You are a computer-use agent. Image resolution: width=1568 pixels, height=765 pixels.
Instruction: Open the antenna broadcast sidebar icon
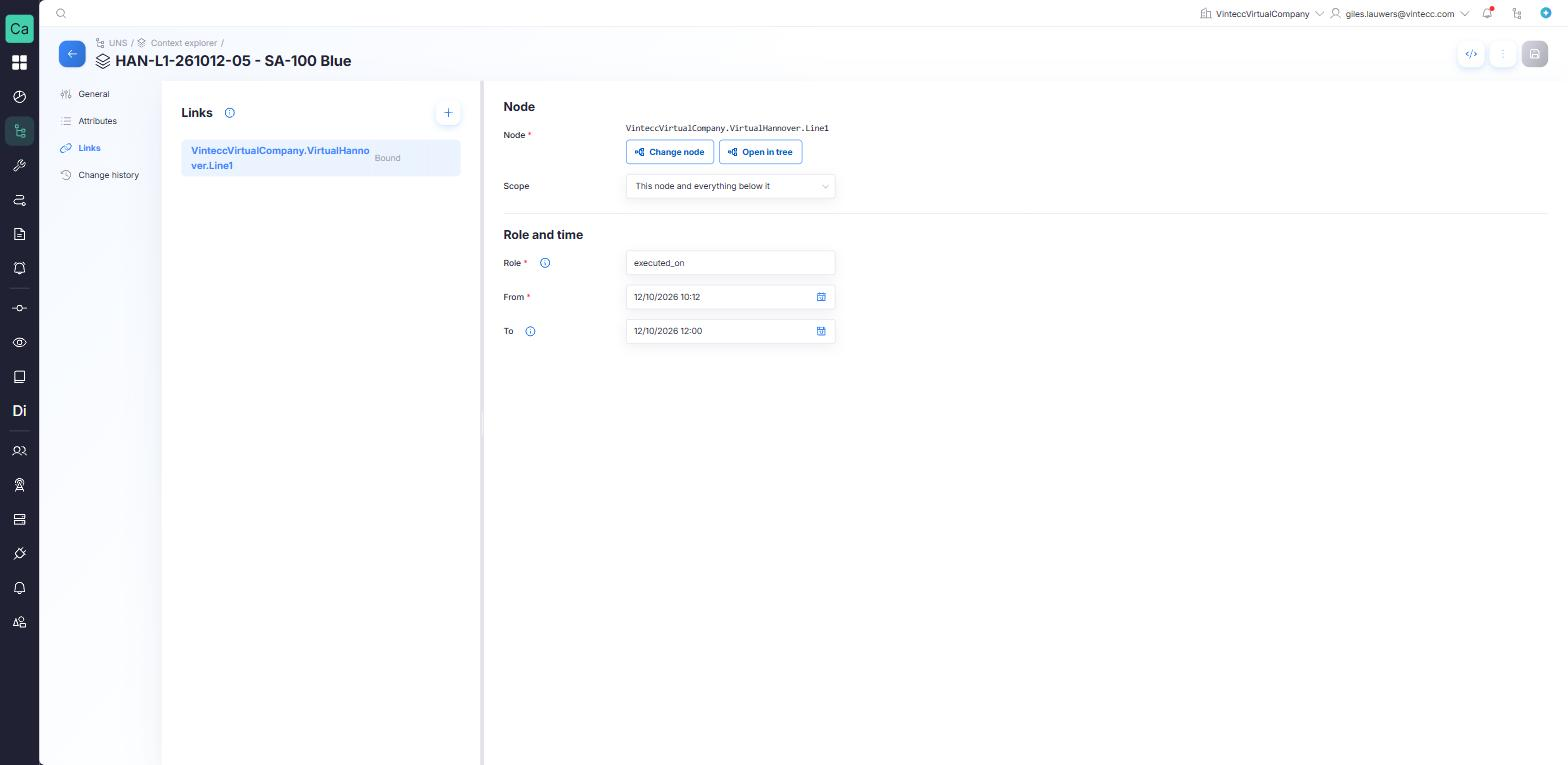pyautogui.click(x=19, y=485)
